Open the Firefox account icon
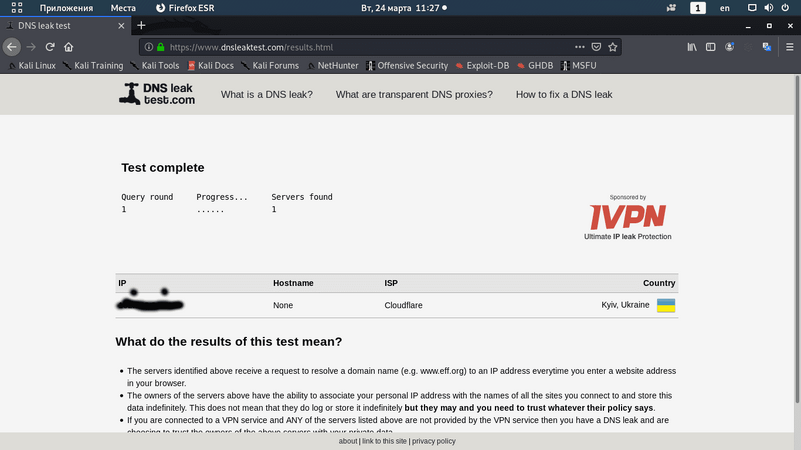The image size is (801, 450). (x=729, y=47)
